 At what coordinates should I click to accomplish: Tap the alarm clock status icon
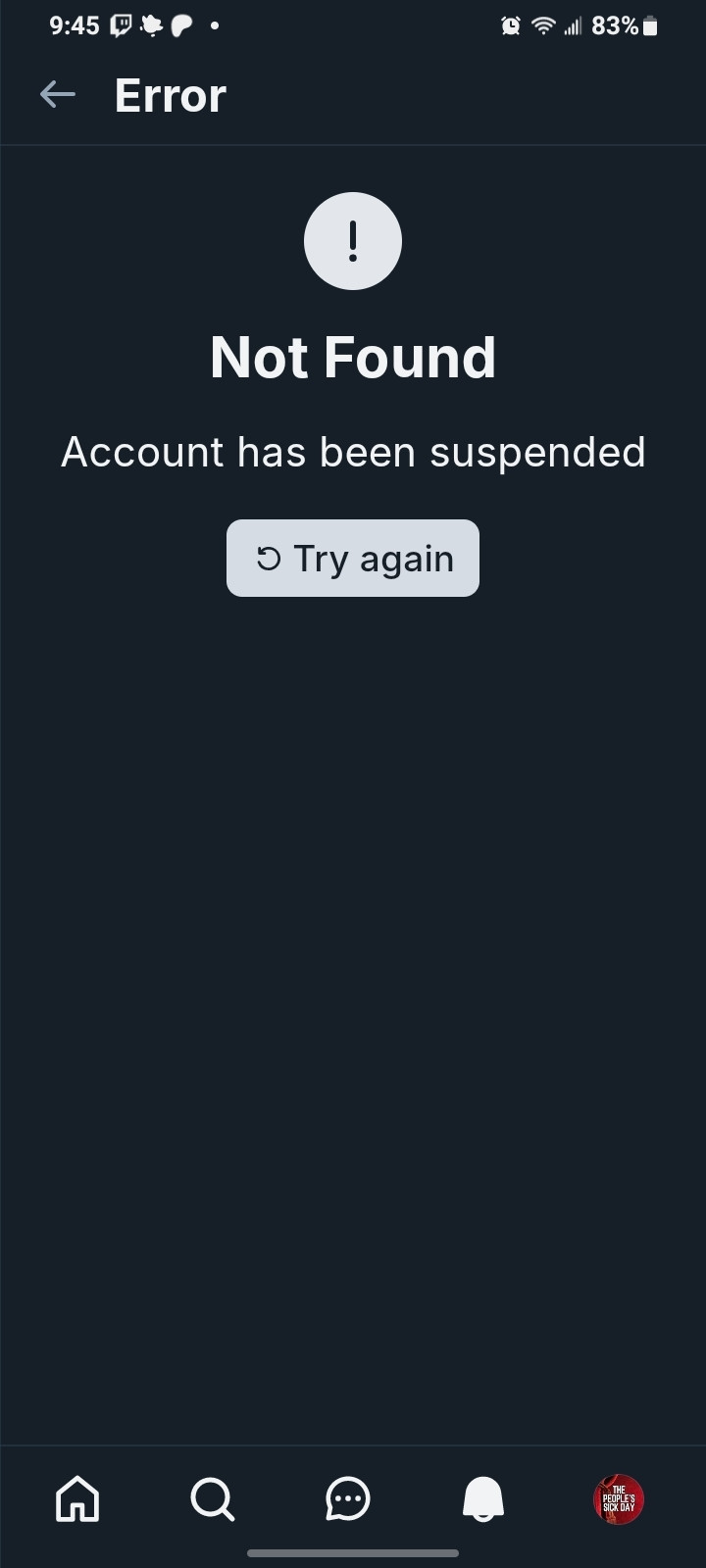511,25
